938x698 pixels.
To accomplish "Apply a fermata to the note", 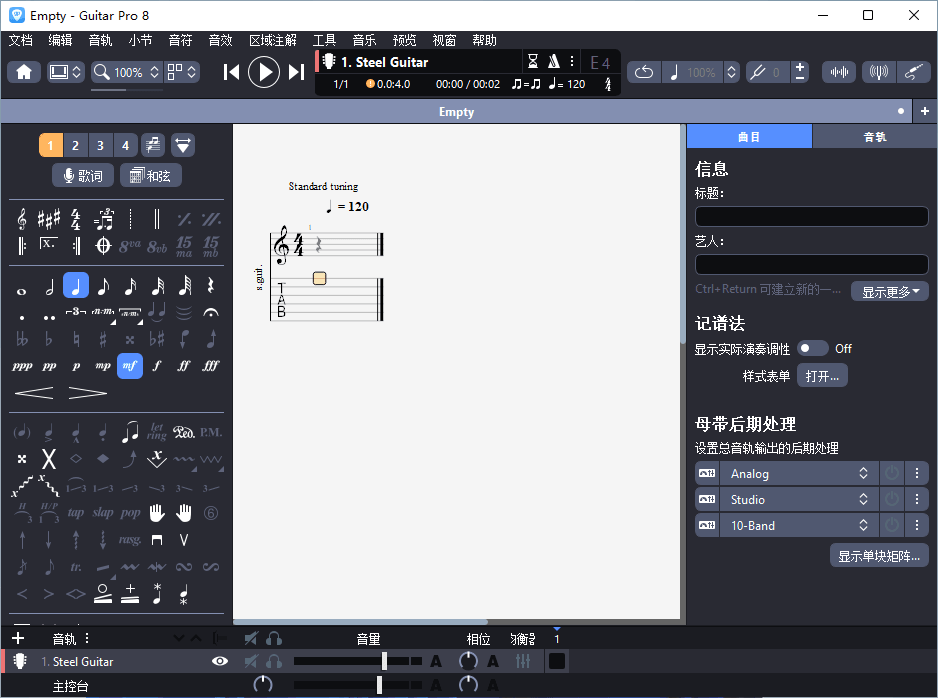I will click(x=210, y=313).
